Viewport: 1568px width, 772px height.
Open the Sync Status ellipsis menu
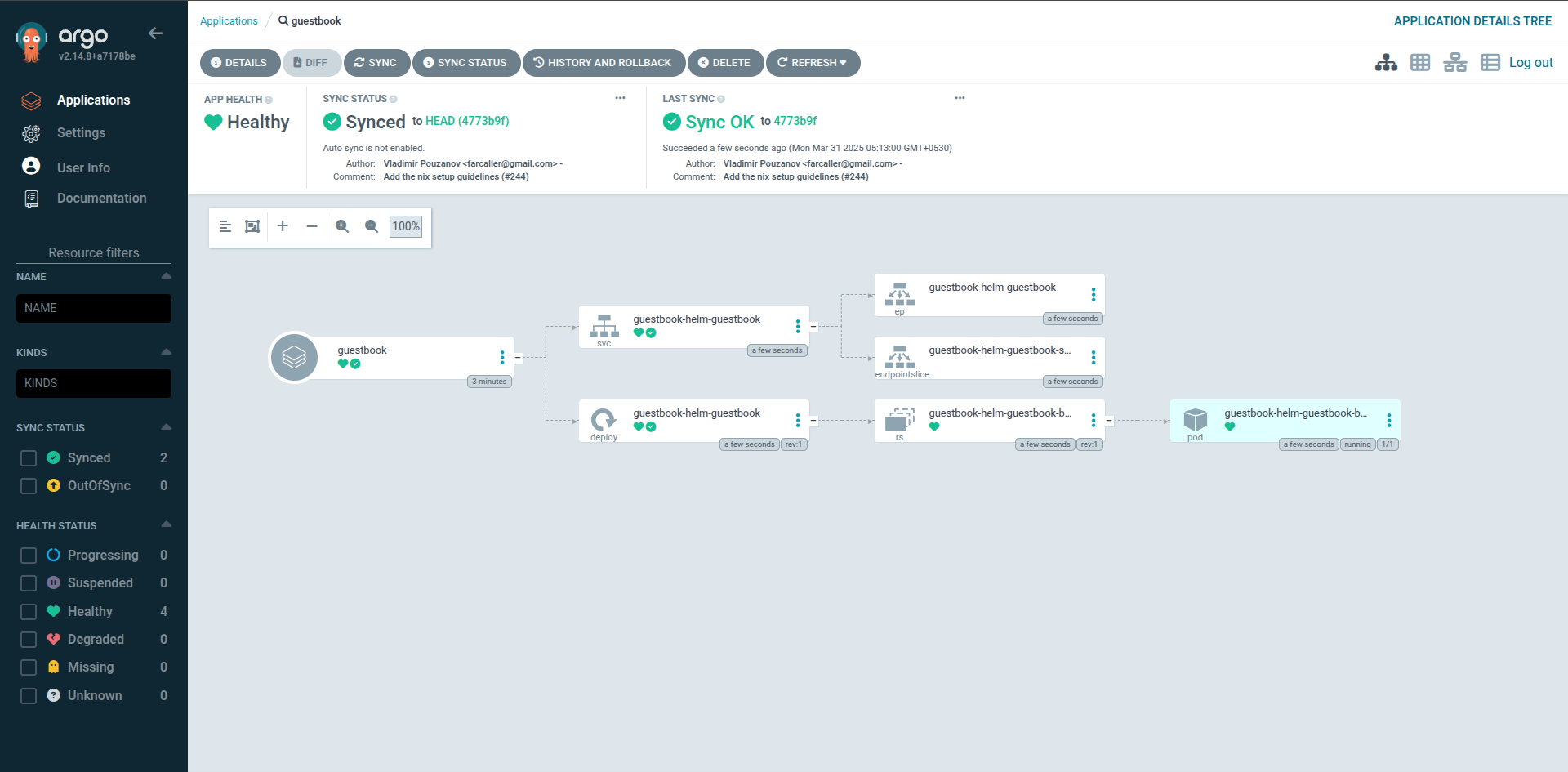click(x=620, y=98)
